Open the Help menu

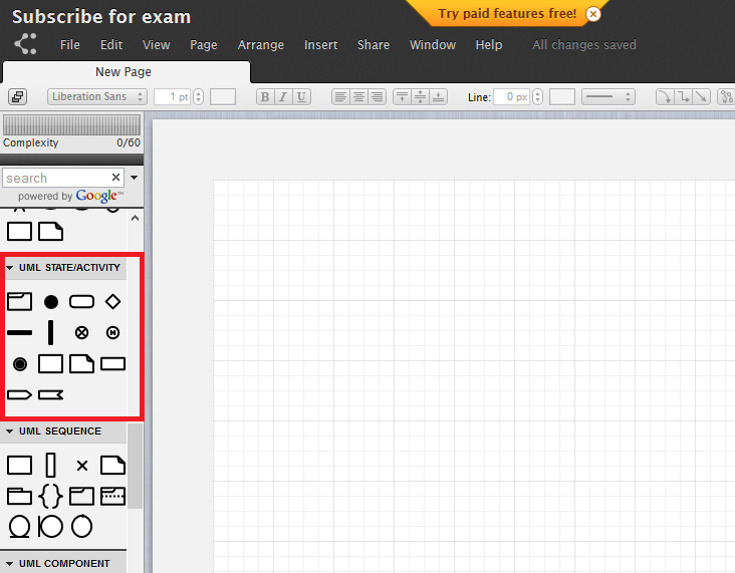pyautogui.click(x=489, y=45)
